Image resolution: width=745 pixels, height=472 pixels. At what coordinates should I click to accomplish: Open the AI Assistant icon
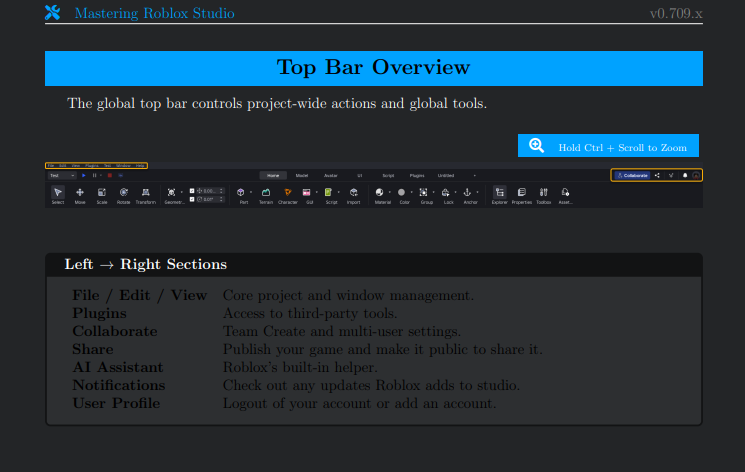pos(671,175)
